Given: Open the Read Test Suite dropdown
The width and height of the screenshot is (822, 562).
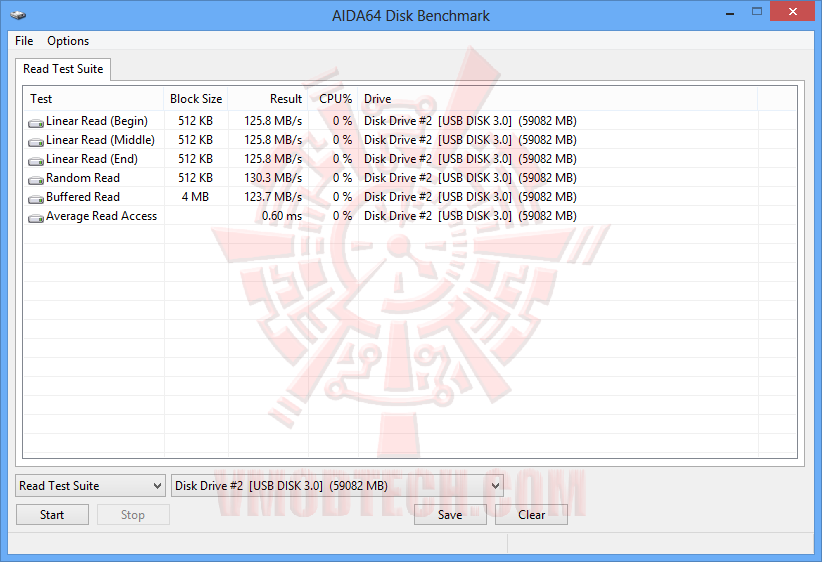Looking at the screenshot, I should 91,486.
